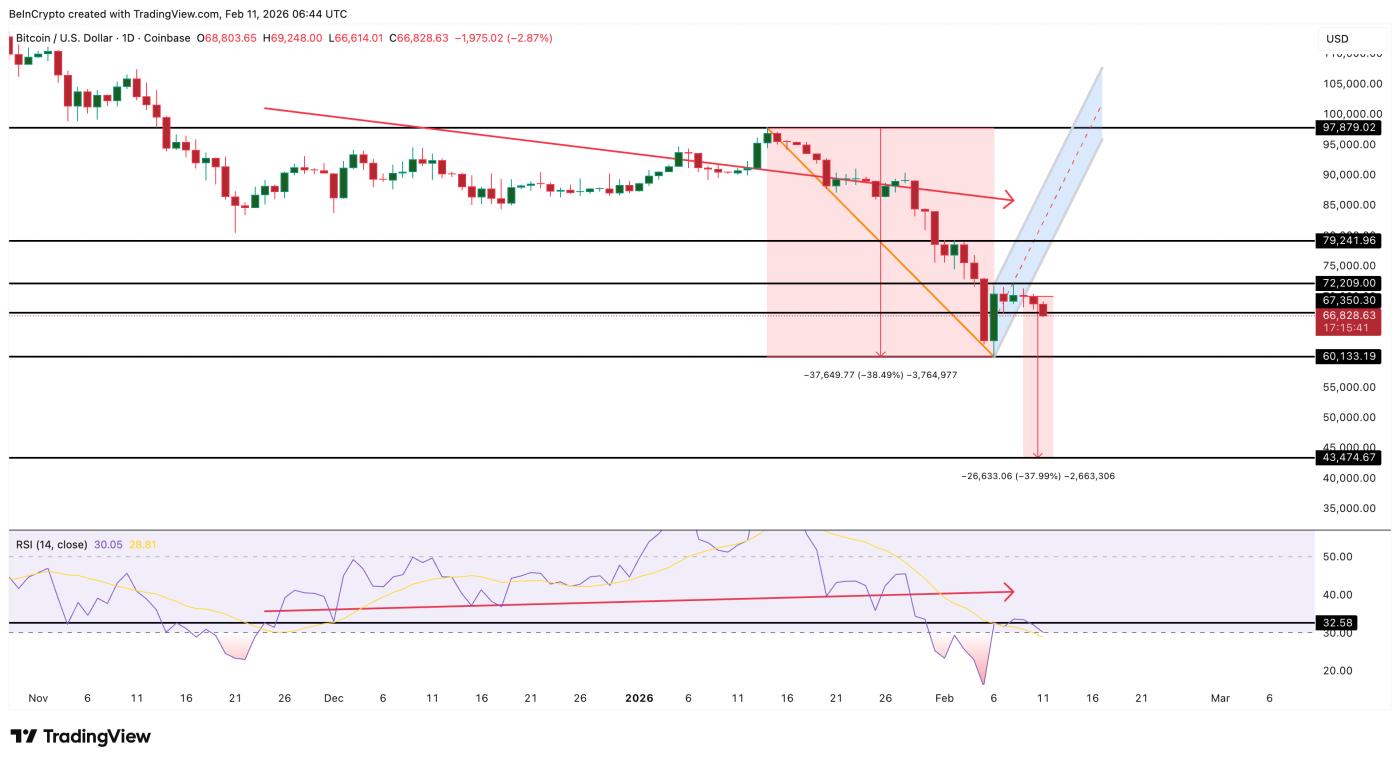The width and height of the screenshot is (1400, 763).
Task: Click the Mar marker on the date axis
Action: pos(1219,698)
